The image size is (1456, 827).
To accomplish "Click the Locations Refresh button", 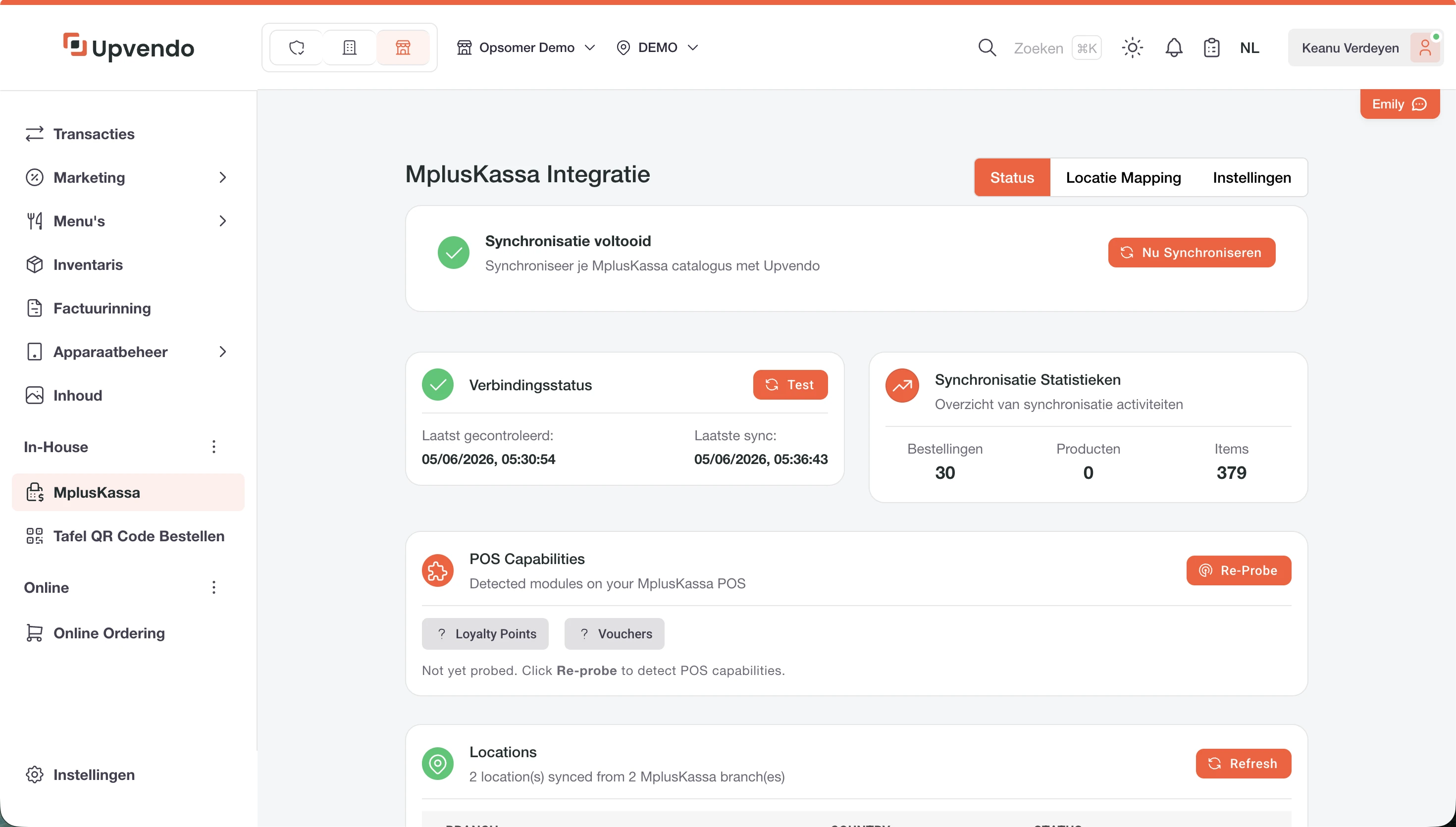I will (1243, 764).
